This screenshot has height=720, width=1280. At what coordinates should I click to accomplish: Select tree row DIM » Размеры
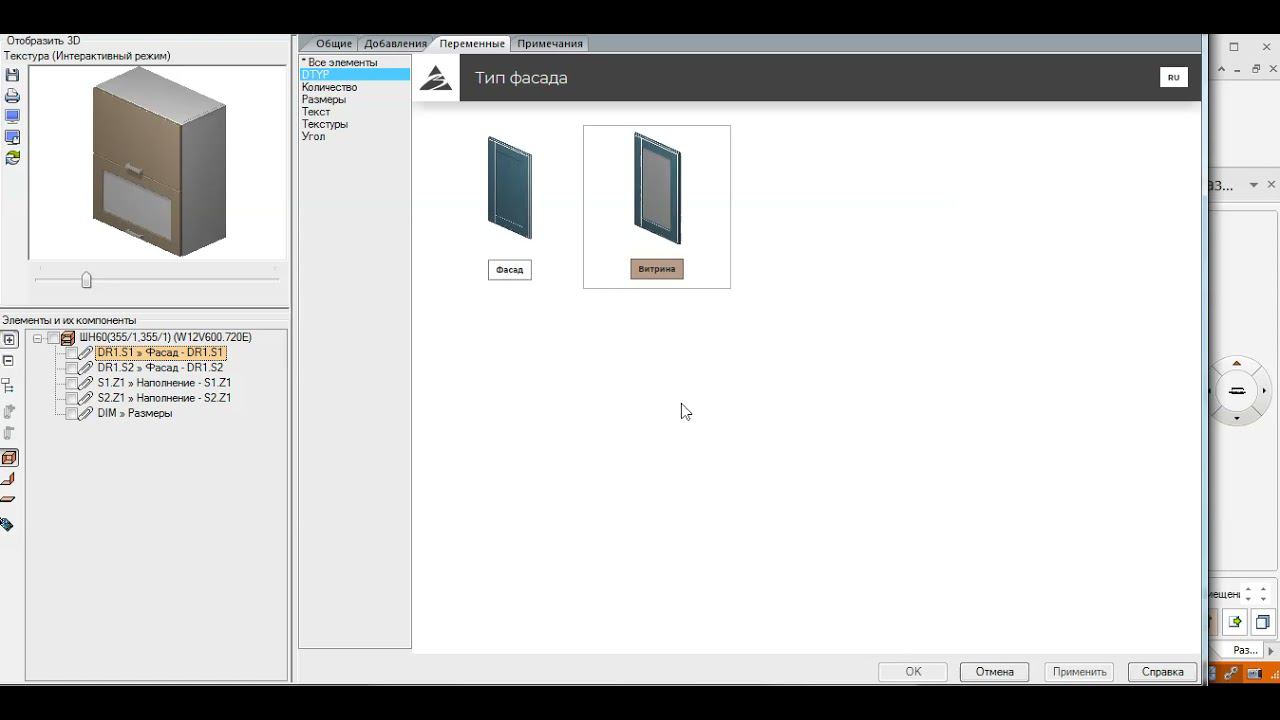click(x=135, y=413)
